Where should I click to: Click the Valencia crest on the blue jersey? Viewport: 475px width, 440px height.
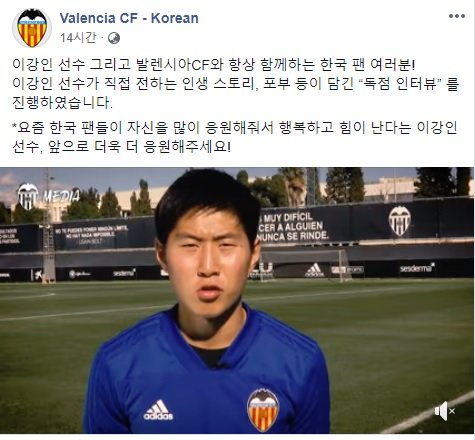point(263,410)
